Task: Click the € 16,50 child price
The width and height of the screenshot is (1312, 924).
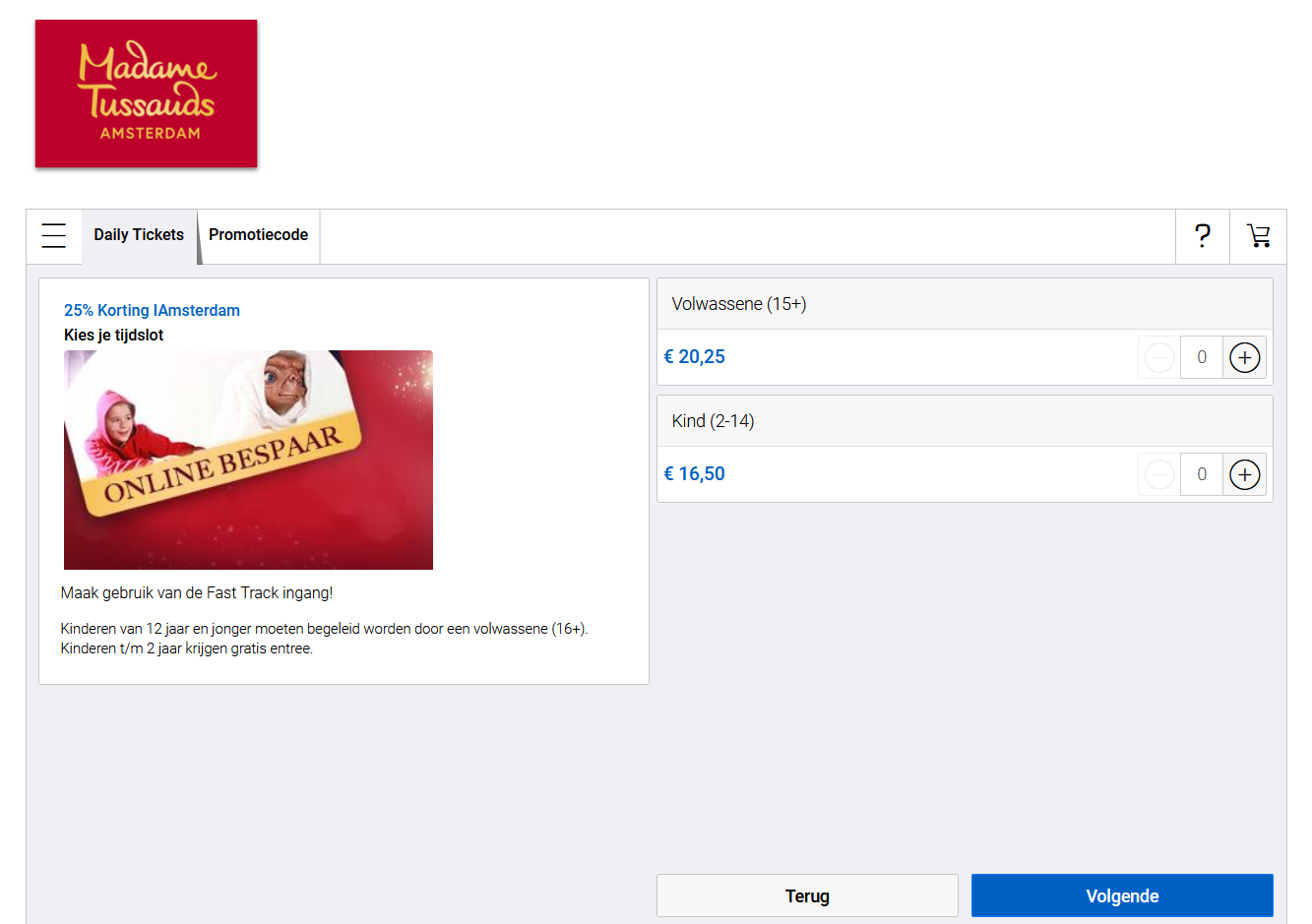Action: (x=695, y=473)
